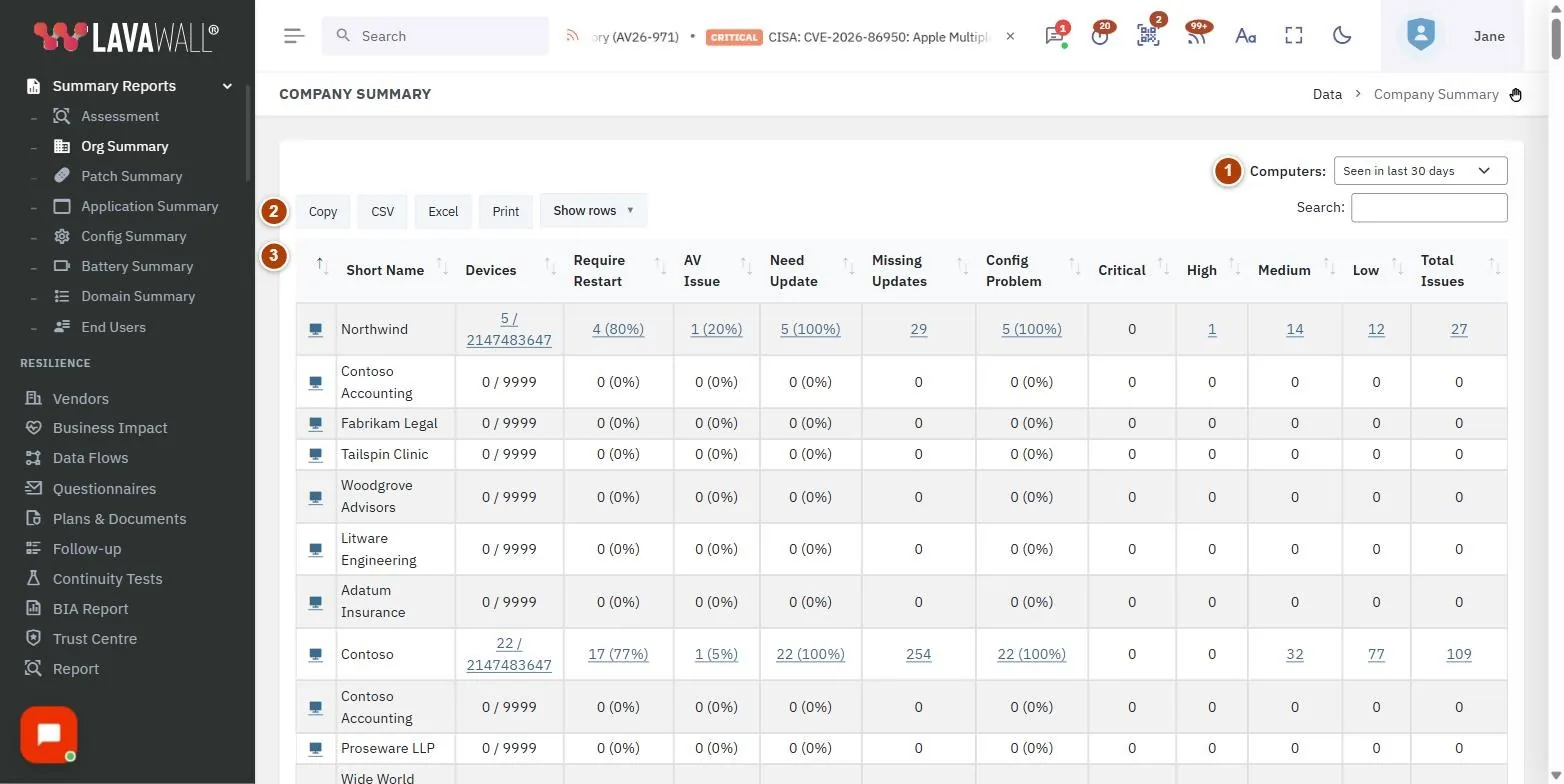Click the computer icon in the Adatum Insurance row
The height and width of the screenshot is (784, 1564).
coord(316,602)
